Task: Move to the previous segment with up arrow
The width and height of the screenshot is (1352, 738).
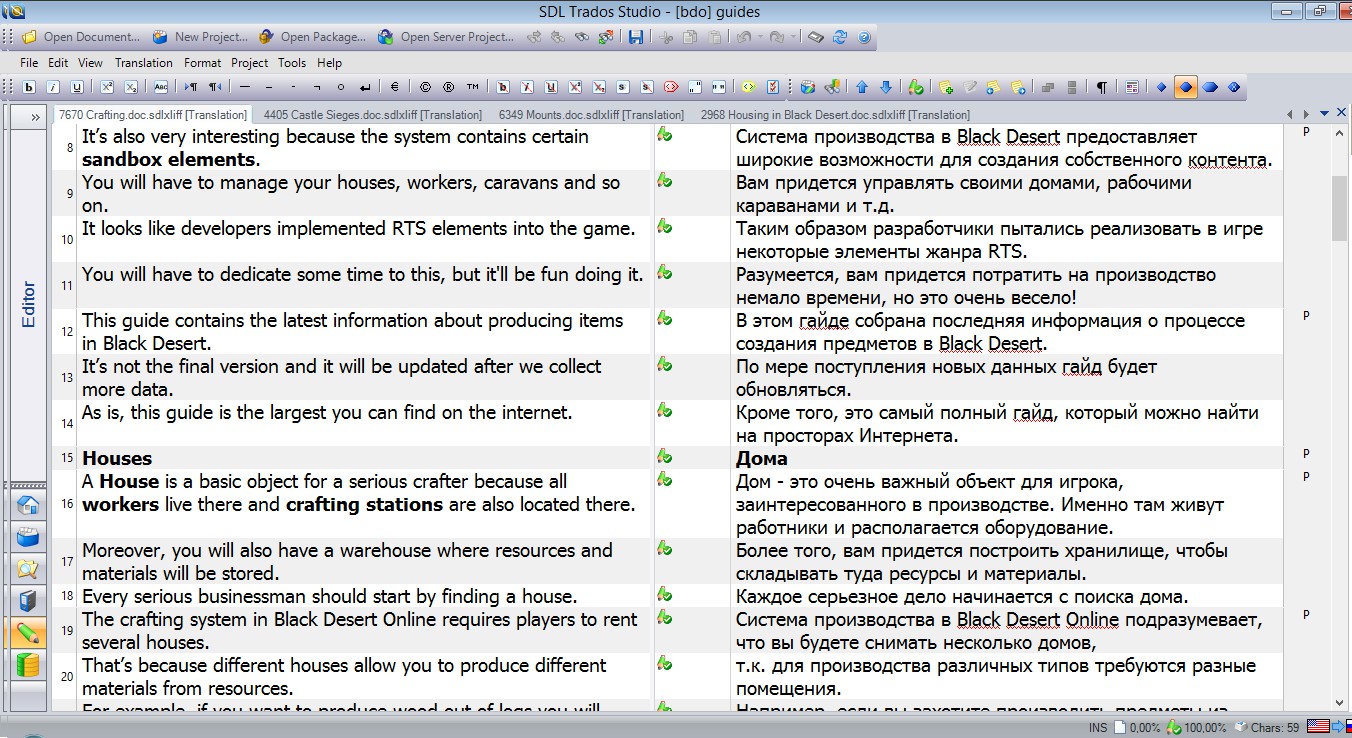Action: tap(862, 87)
